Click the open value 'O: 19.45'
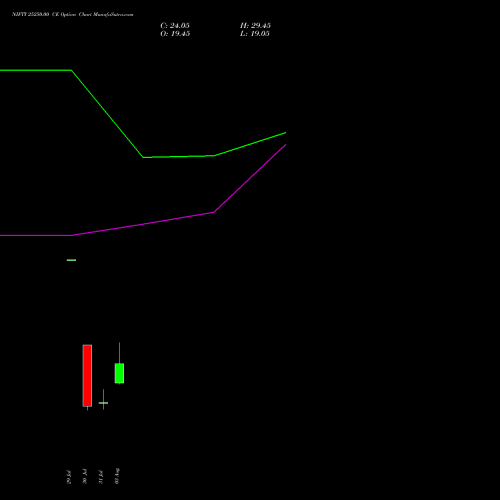Screen dimensions: 500x500 point(175,34)
